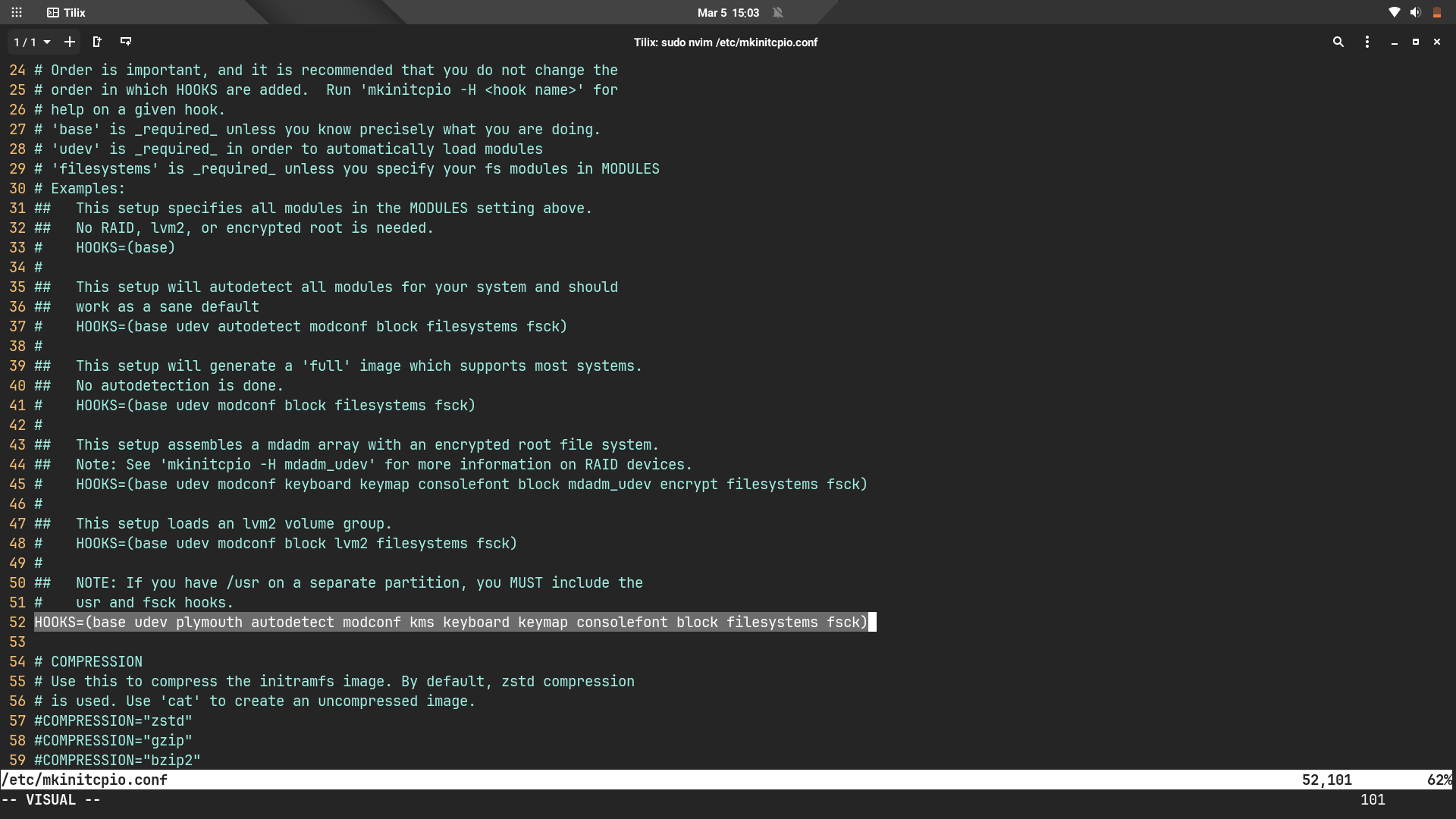Click the /etc/mkinitcpio.conf status line

85,780
